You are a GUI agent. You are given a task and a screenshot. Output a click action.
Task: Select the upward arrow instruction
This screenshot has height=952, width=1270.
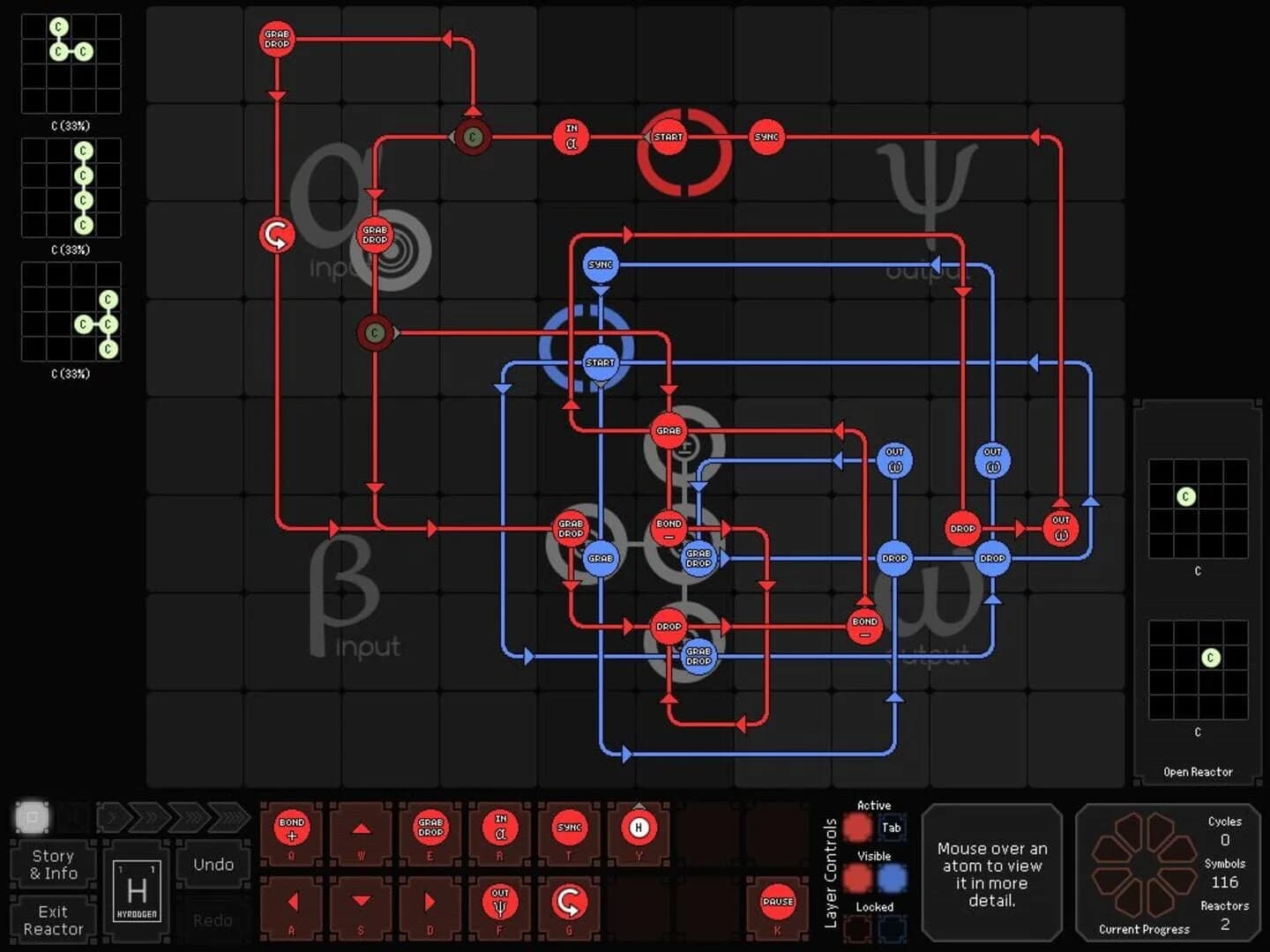[361, 829]
